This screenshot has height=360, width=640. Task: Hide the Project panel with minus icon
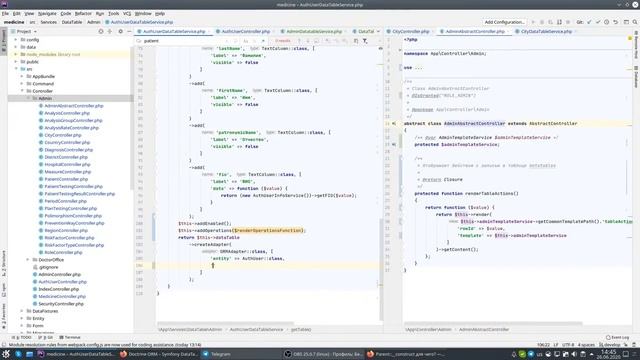pos(129,31)
